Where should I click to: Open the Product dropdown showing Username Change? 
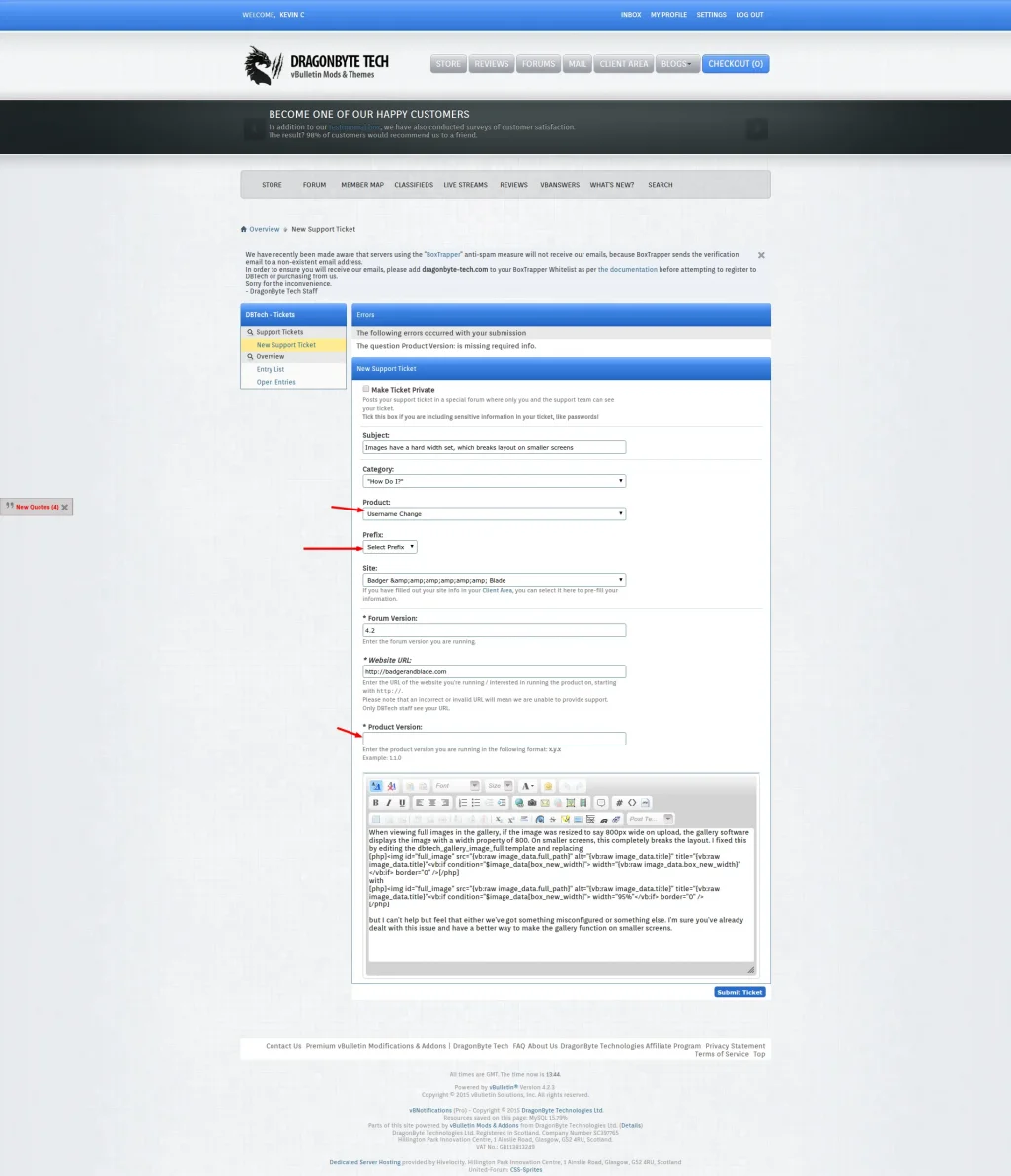coord(495,513)
